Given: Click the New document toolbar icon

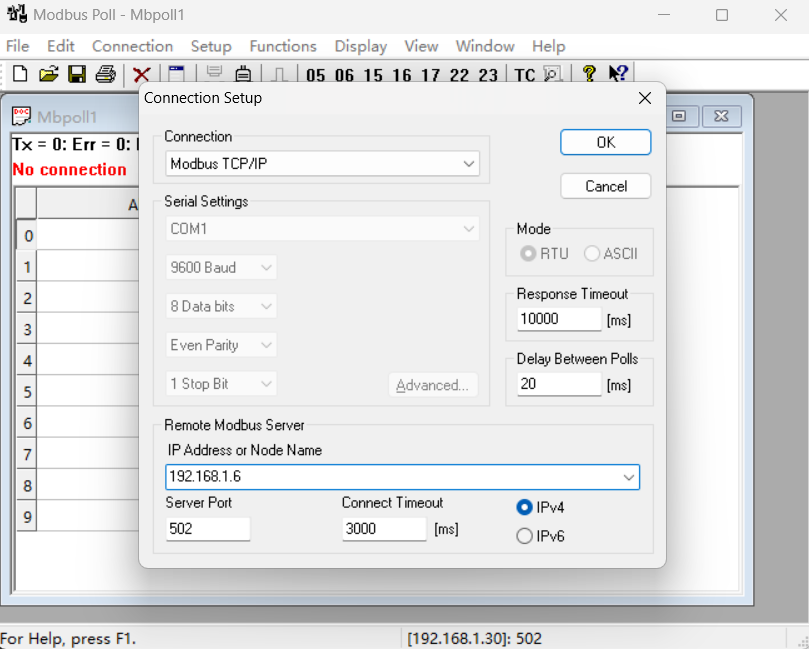Looking at the screenshot, I should tap(20, 74).
